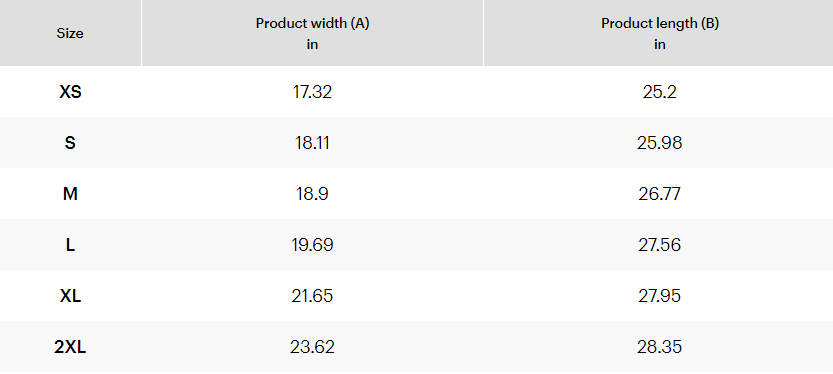The image size is (833, 374).
Task: Click the M size label
Action: (70, 194)
